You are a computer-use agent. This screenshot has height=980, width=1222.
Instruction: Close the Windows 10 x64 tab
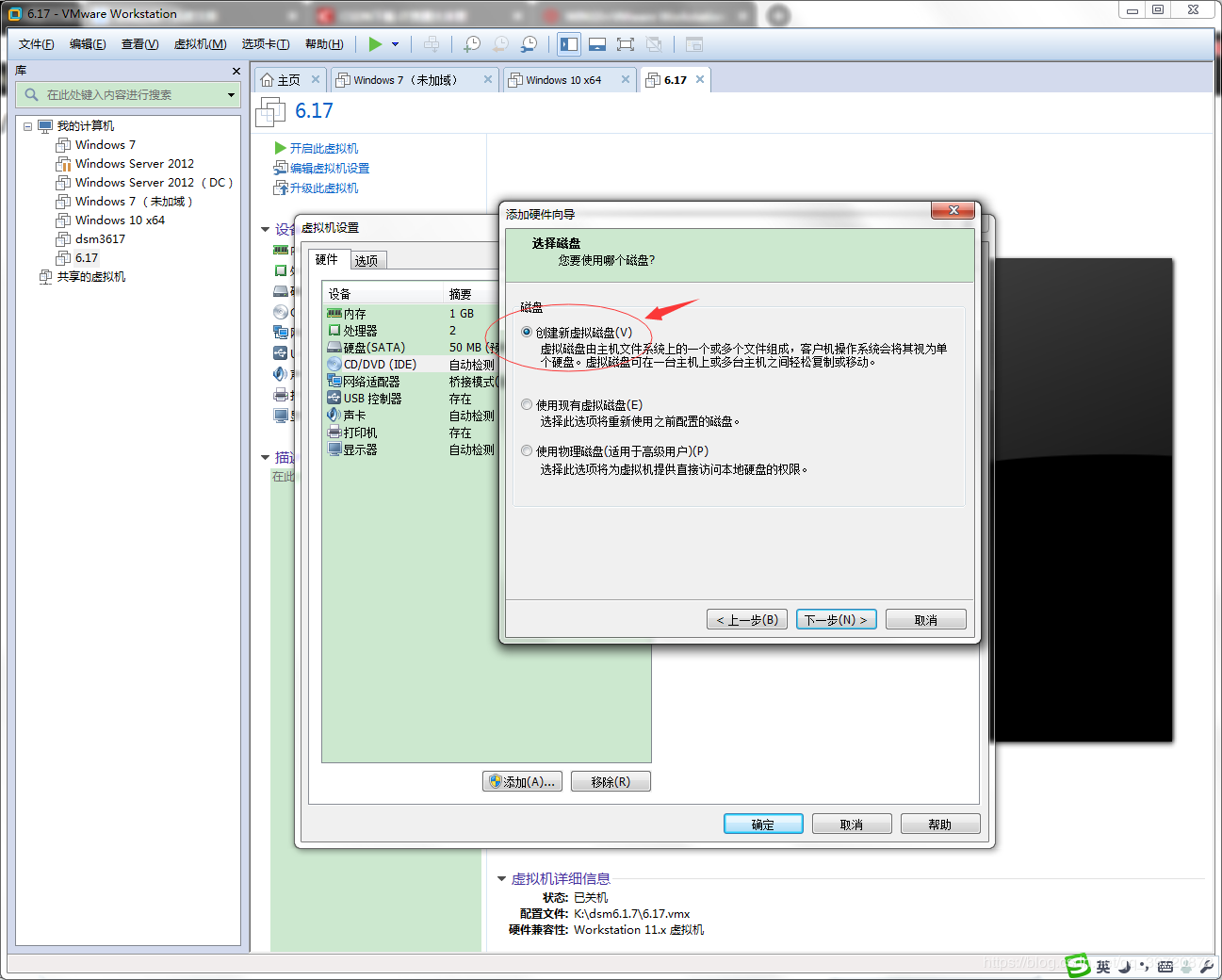click(626, 79)
